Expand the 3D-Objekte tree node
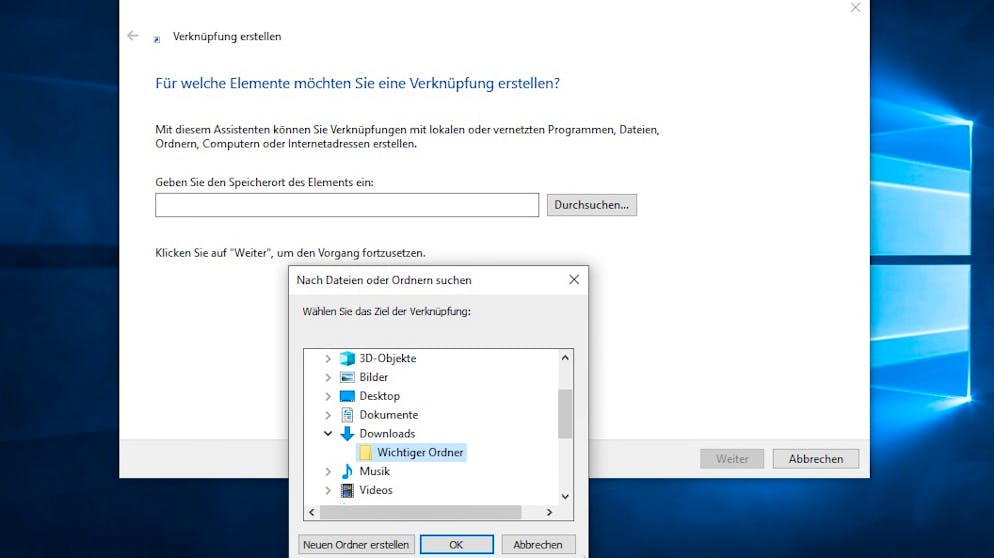Image resolution: width=994 pixels, height=558 pixels. coord(328,358)
